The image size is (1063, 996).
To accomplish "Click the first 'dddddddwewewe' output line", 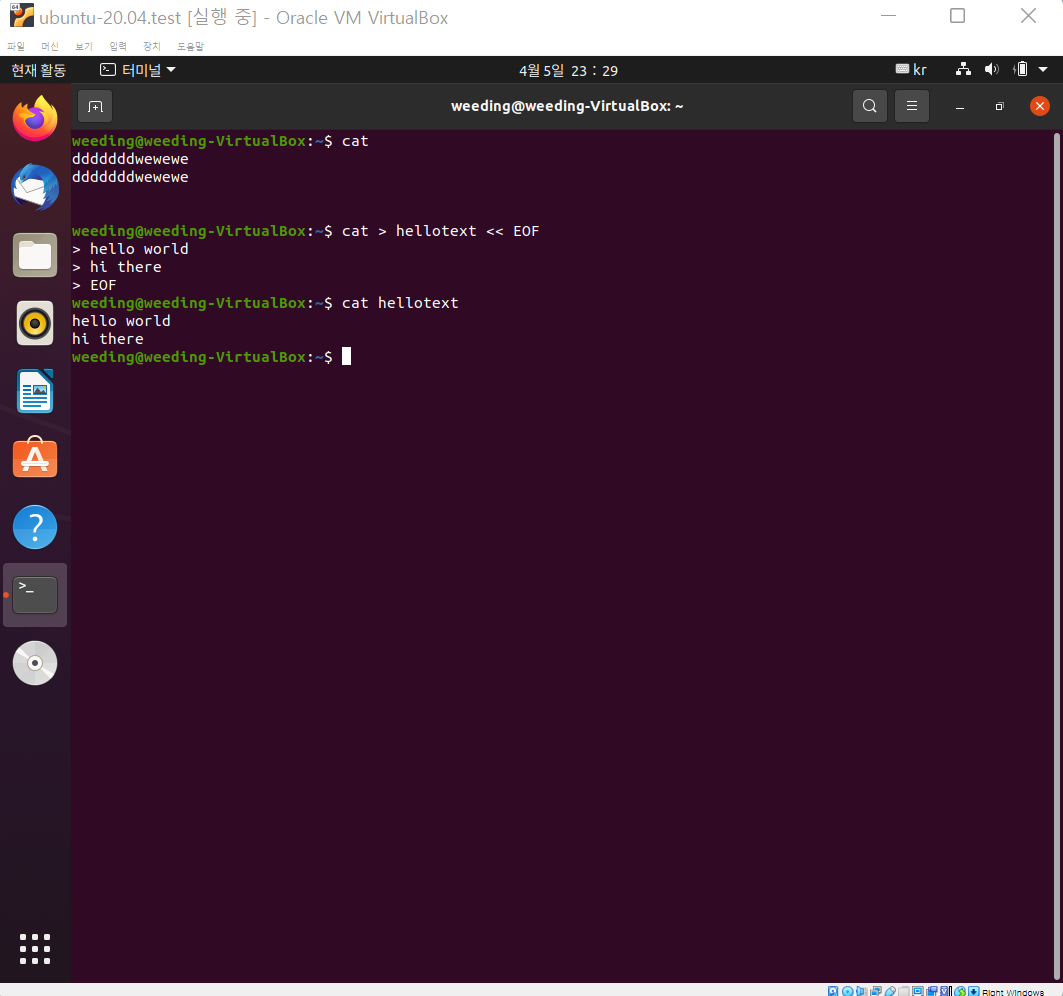I will coord(130,159).
